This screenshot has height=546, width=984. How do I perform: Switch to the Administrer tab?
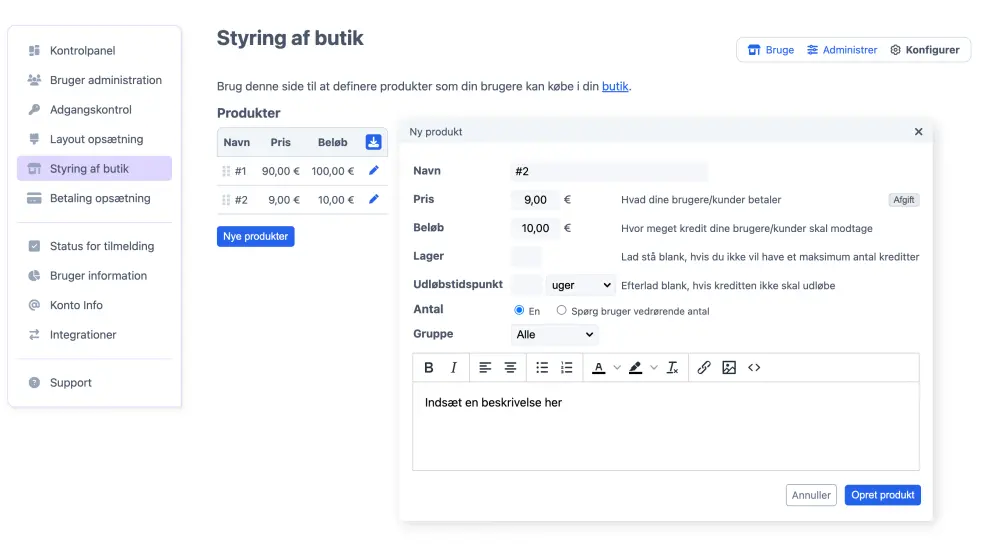tap(842, 50)
